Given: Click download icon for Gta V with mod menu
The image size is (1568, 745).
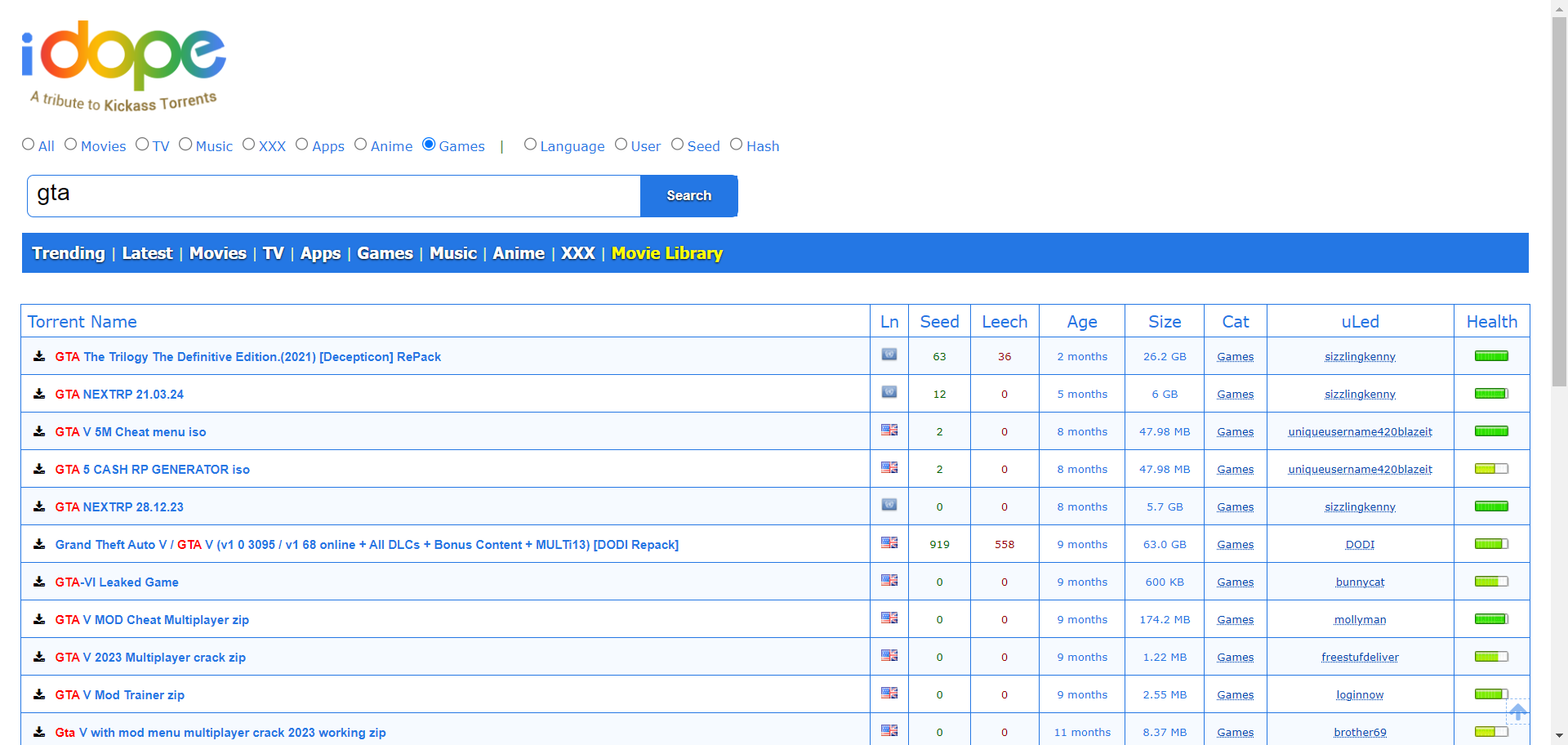Looking at the screenshot, I should (39, 732).
